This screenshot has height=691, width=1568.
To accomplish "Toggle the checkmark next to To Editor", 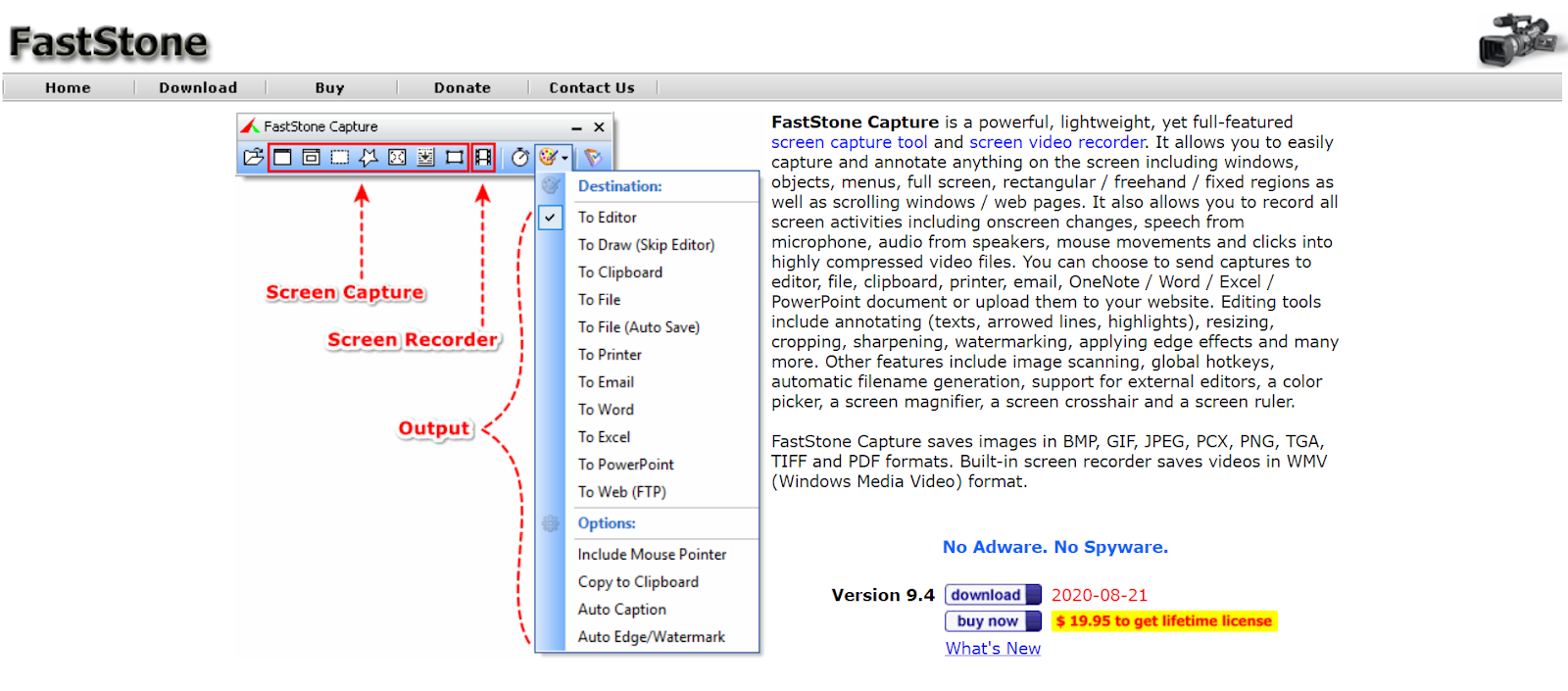I will [x=552, y=218].
